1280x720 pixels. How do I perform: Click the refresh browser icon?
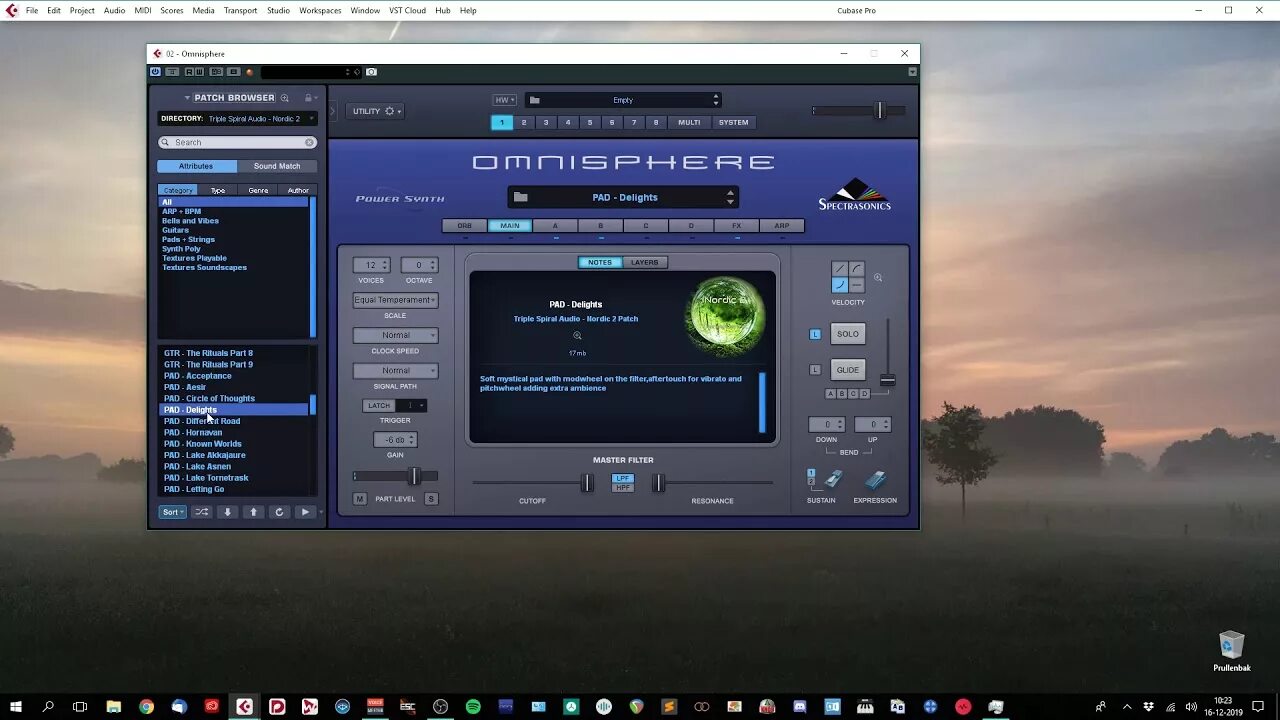[279, 512]
